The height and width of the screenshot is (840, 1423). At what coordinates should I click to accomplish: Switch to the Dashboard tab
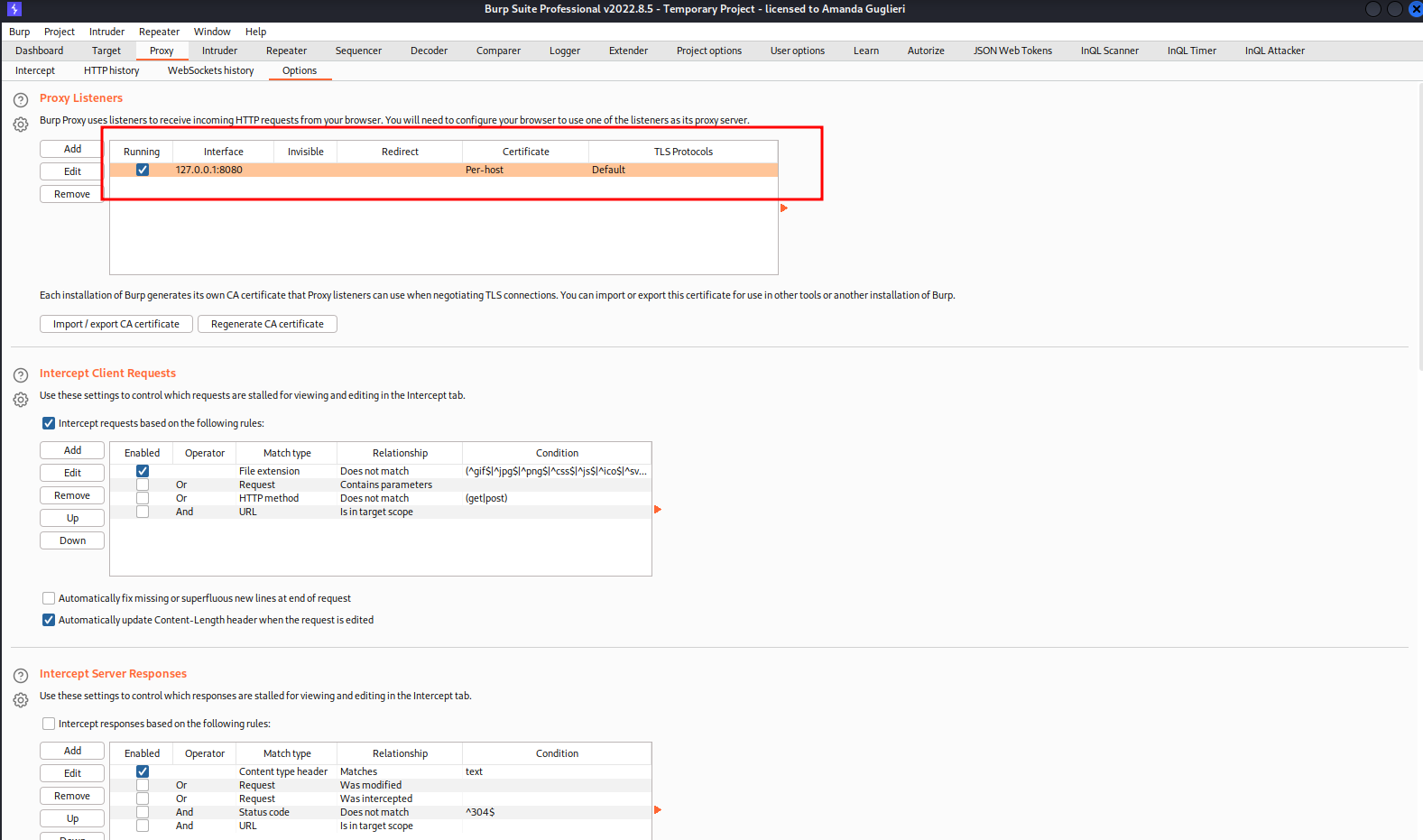[40, 51]
